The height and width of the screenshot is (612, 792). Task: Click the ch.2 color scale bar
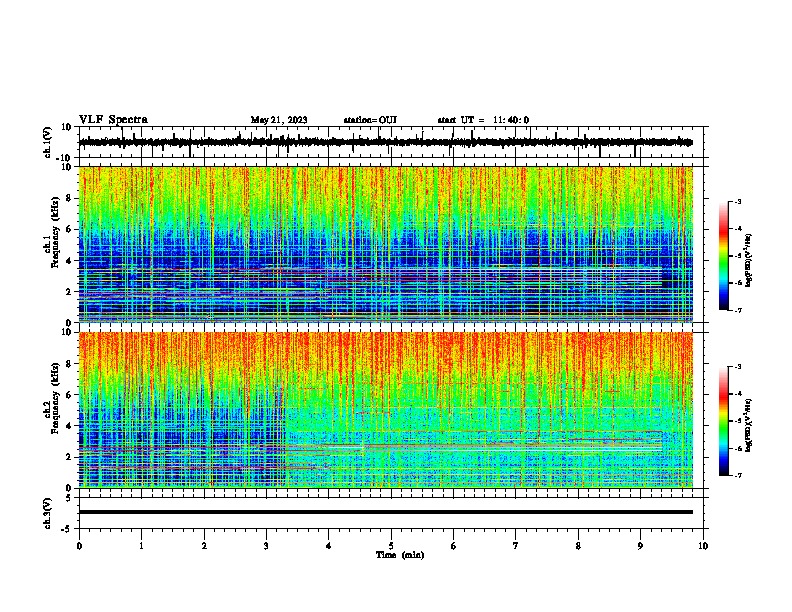(x=724, y=421)
